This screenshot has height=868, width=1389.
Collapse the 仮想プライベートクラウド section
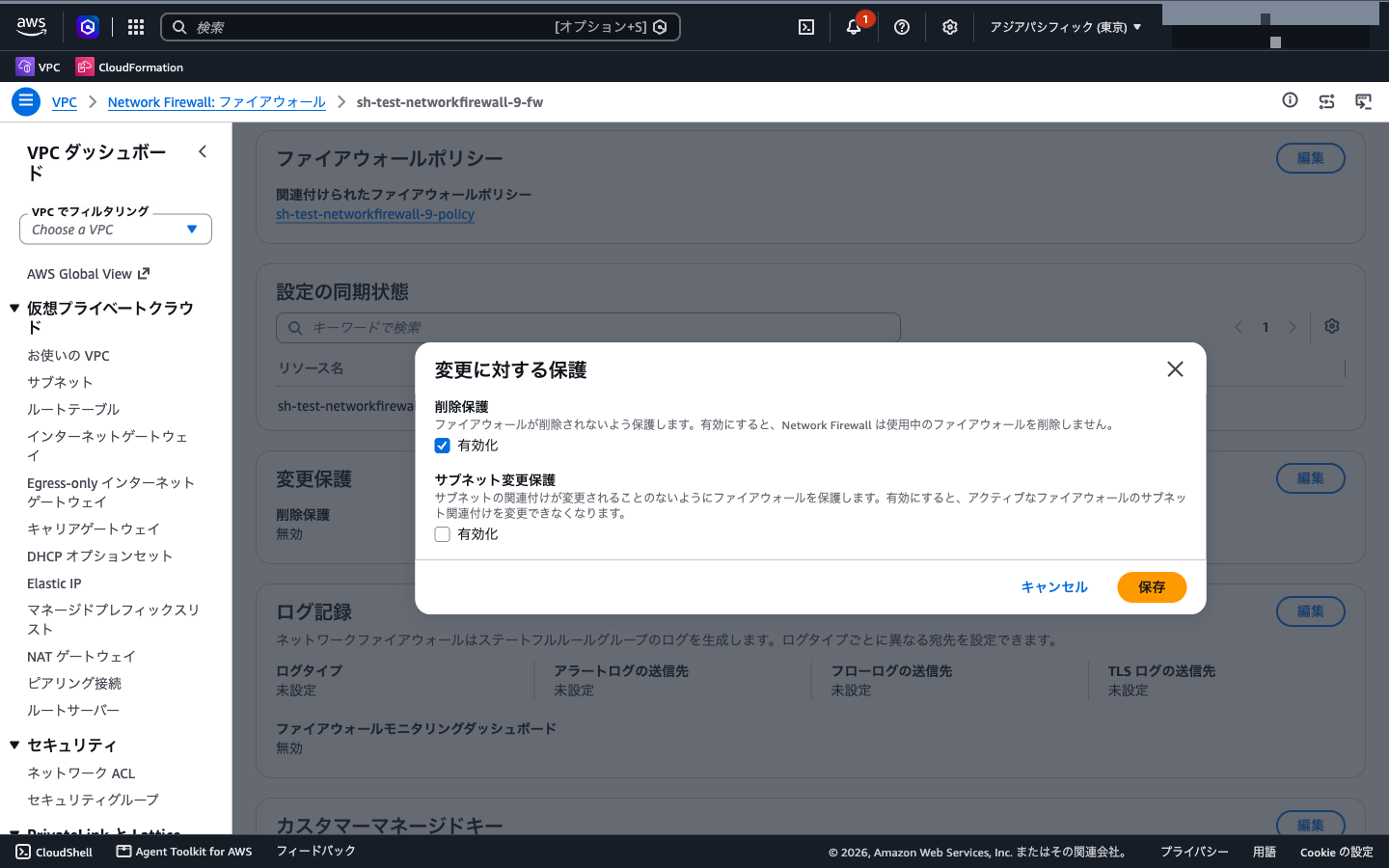point(14,309)
